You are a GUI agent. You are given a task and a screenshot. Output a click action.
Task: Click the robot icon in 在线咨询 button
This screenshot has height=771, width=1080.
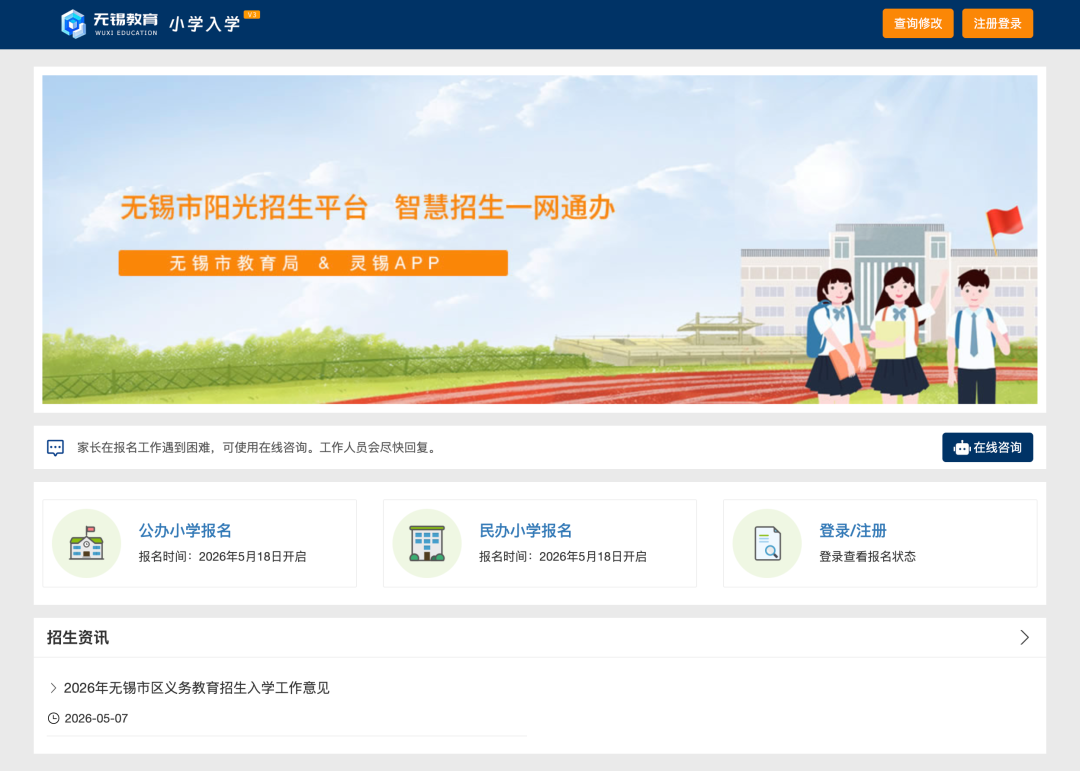pyautogui.click(x=962, y=448)
